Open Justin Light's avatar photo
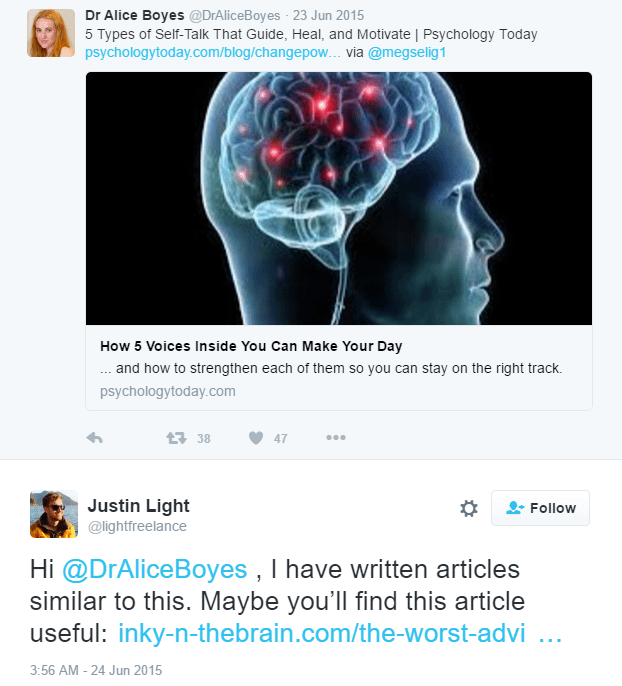Viewport: 622px width, 686px height. 54,514
